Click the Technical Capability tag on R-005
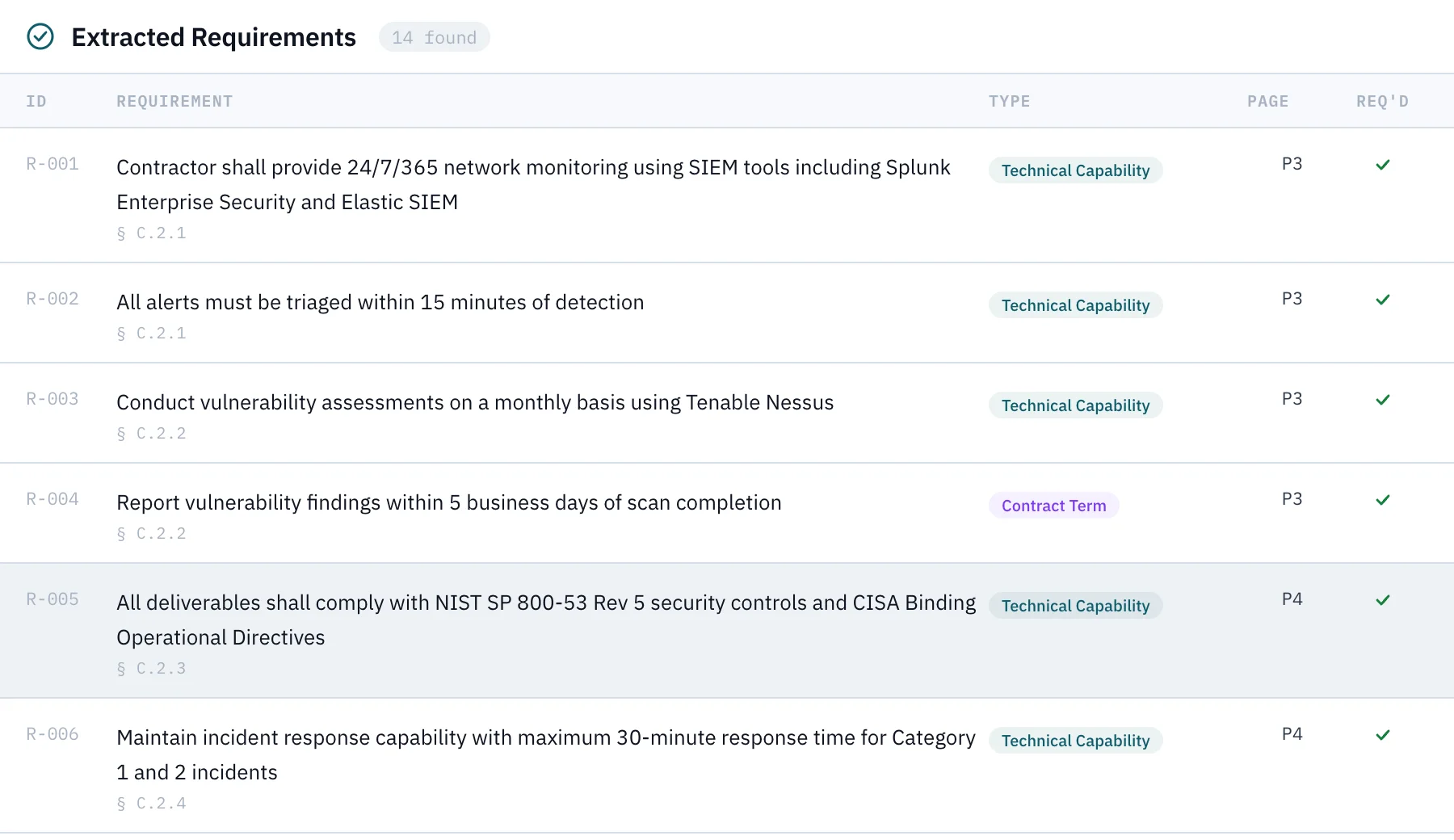This screenshot has height=840, width=1454. pos(1075,606)
